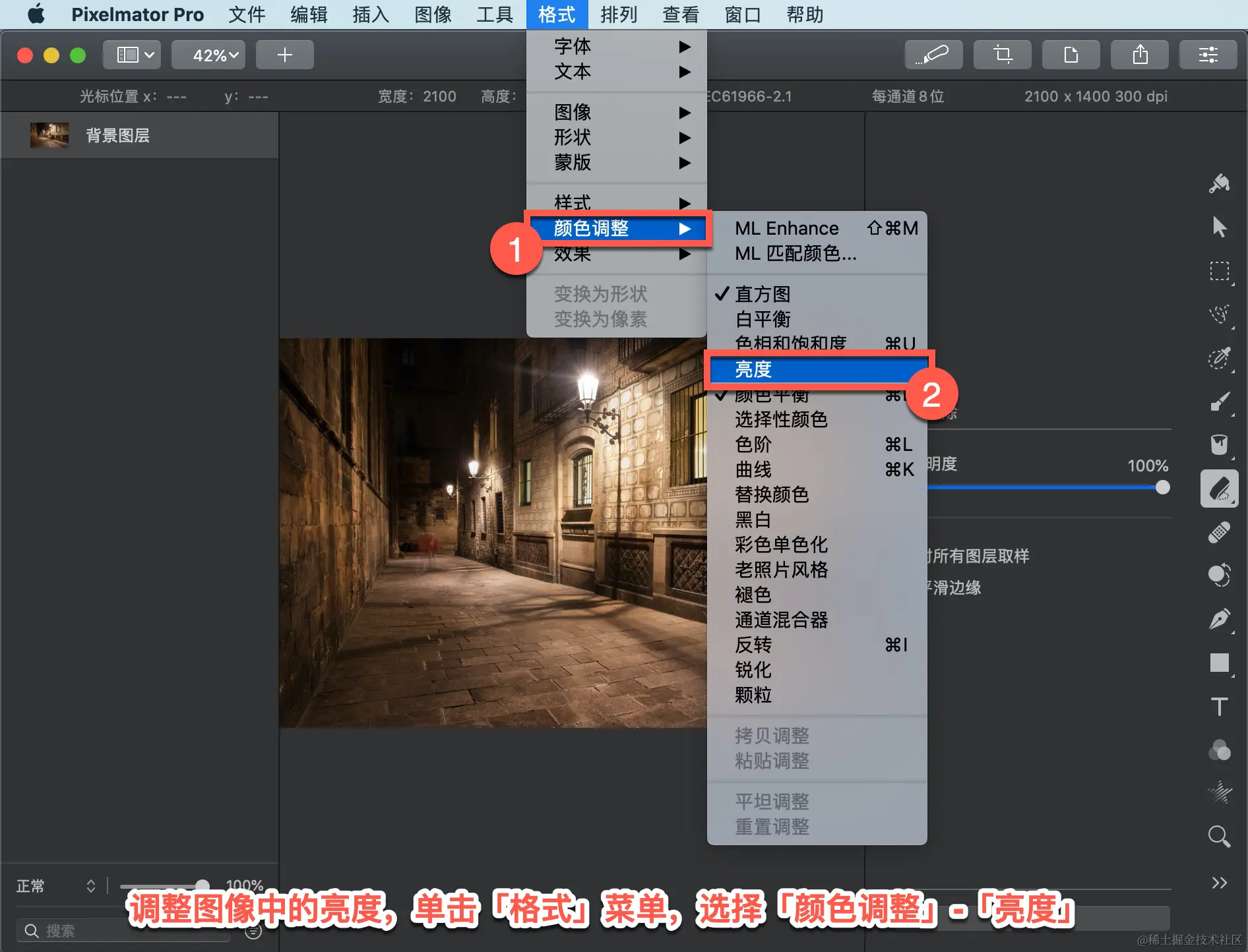Click the ML Enhance wand toolbar button

(x=933, y=55)
